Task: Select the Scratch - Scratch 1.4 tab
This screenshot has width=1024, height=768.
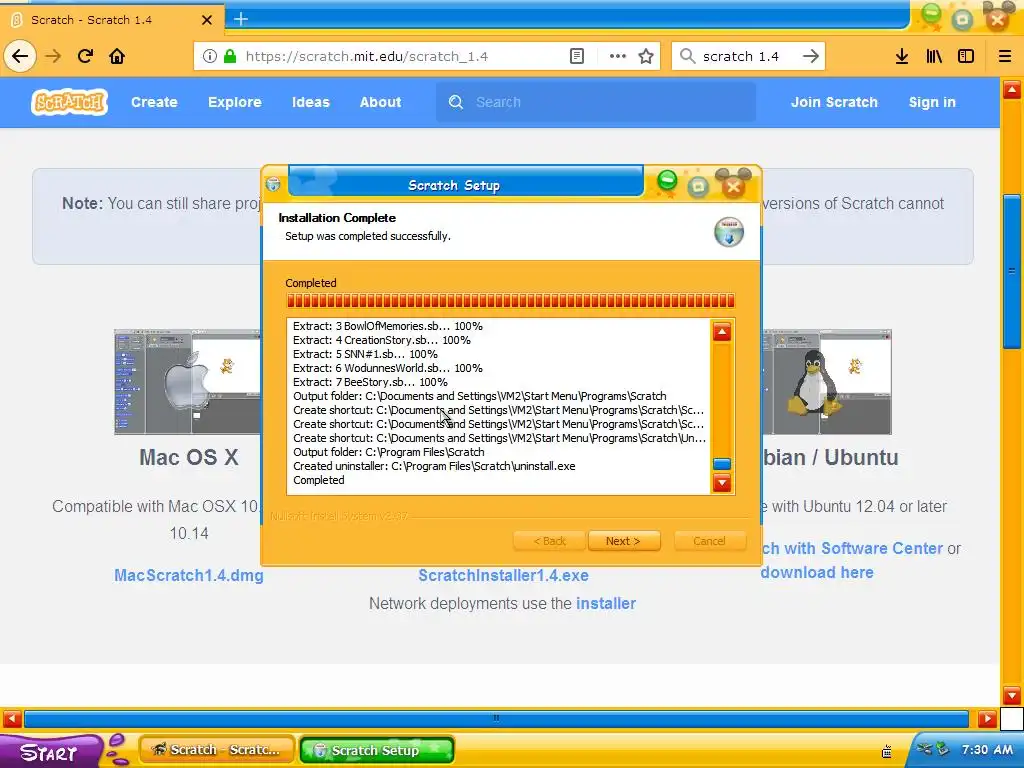Action: tap(111, 19)
